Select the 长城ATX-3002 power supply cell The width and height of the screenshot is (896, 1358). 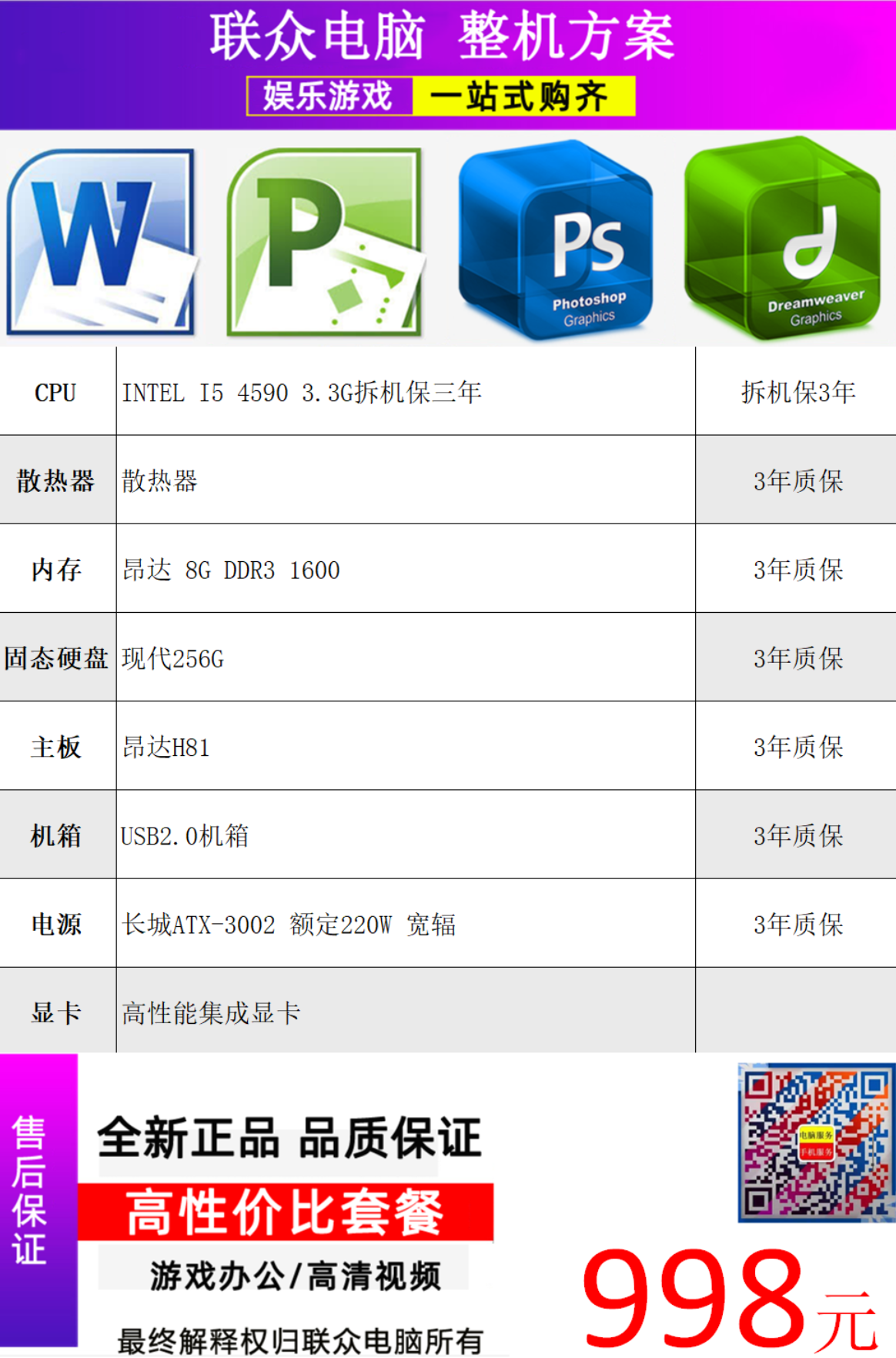(x=289, y=925)
